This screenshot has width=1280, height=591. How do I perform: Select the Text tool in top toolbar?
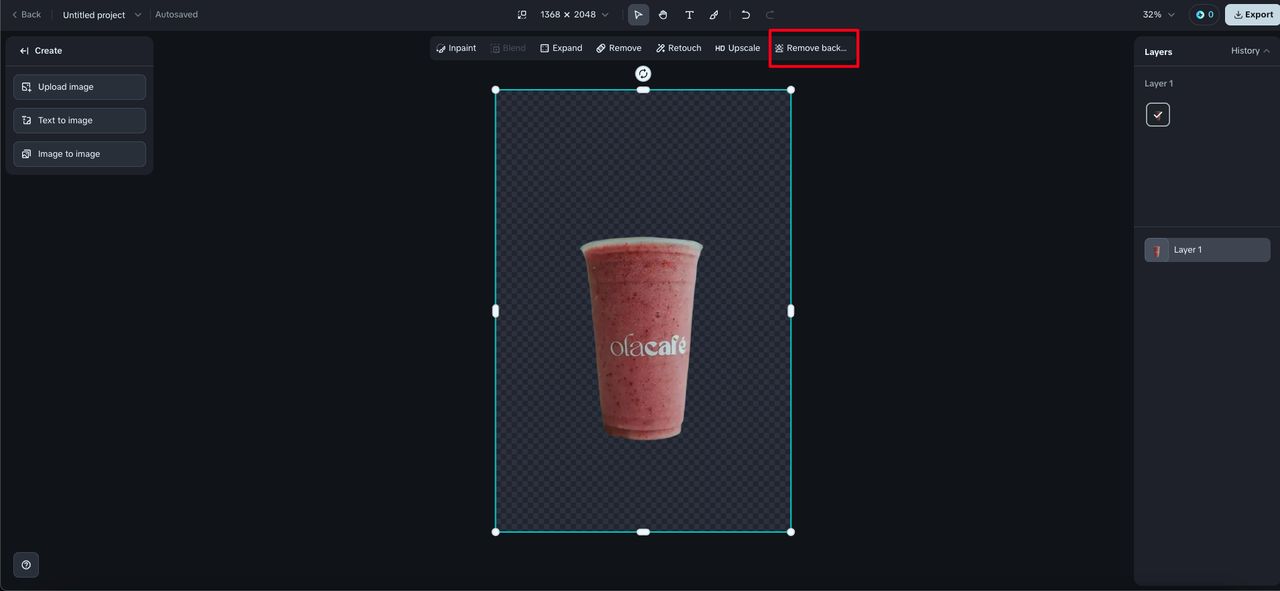689,15
